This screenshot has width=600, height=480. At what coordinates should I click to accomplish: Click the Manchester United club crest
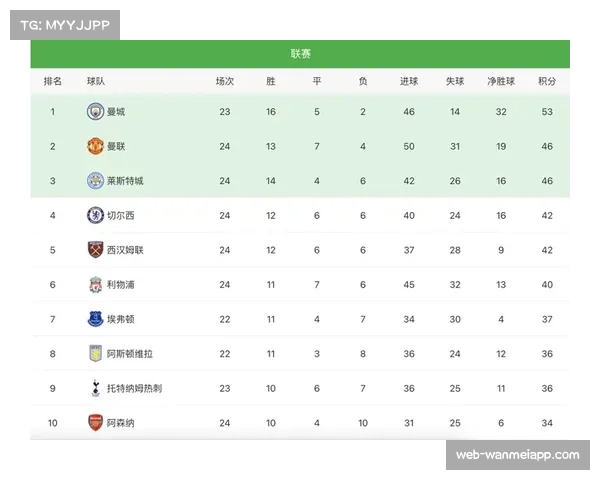point(95,146)
